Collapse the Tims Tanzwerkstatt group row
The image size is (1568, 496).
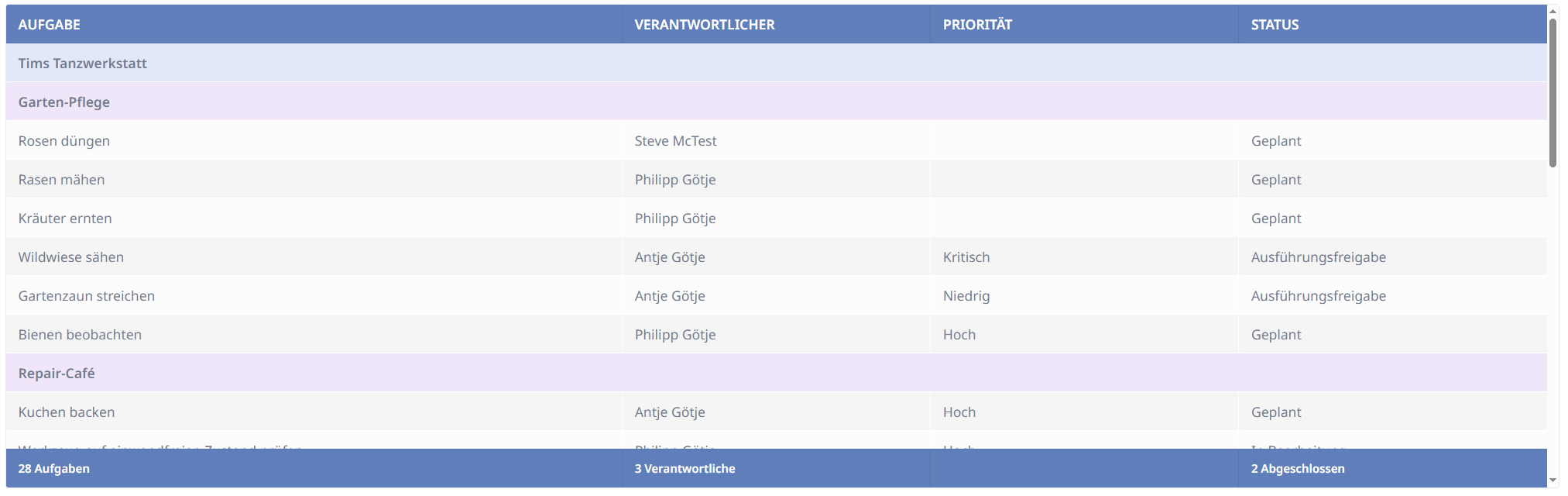tap(83, 64)
